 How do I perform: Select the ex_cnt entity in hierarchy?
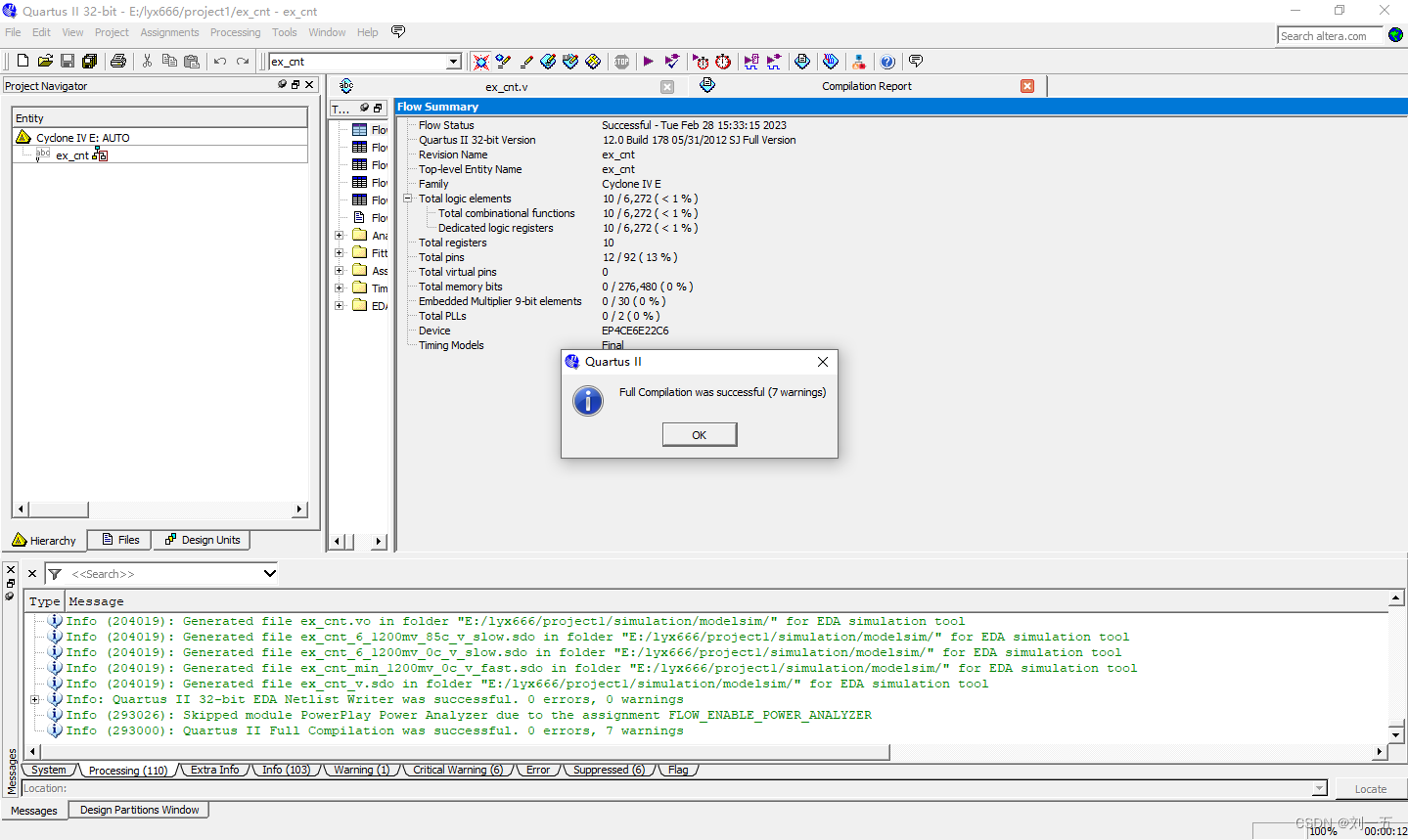coord(72,155)
